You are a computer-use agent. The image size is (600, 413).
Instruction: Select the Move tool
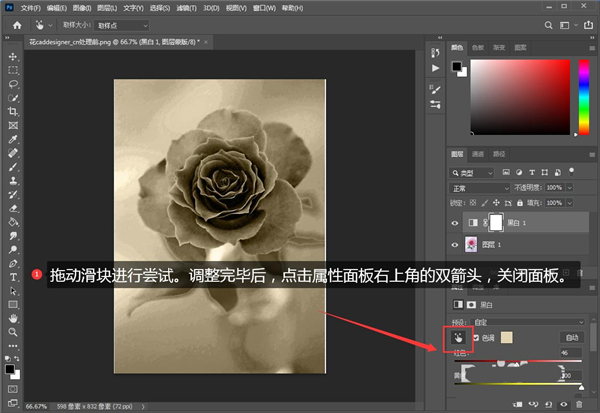coord(13,57)
